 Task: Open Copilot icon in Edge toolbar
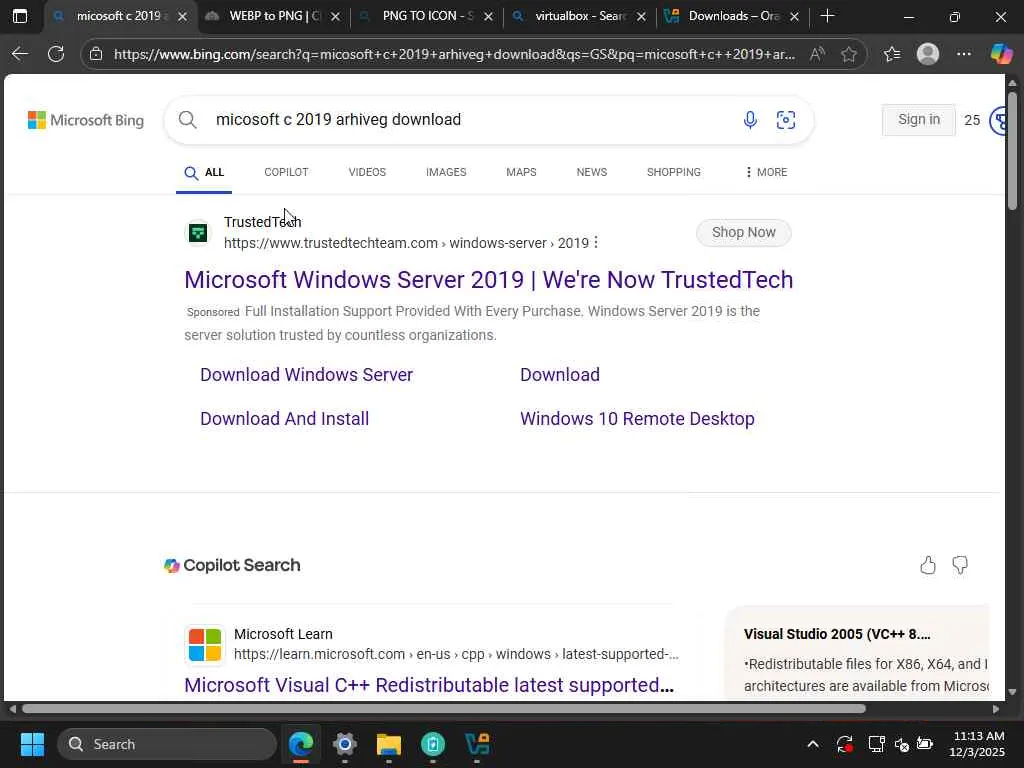point(1001,54)
